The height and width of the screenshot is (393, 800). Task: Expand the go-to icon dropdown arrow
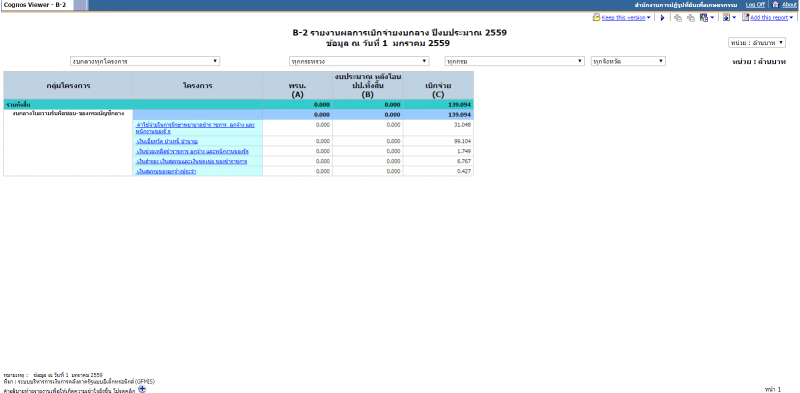712,17
